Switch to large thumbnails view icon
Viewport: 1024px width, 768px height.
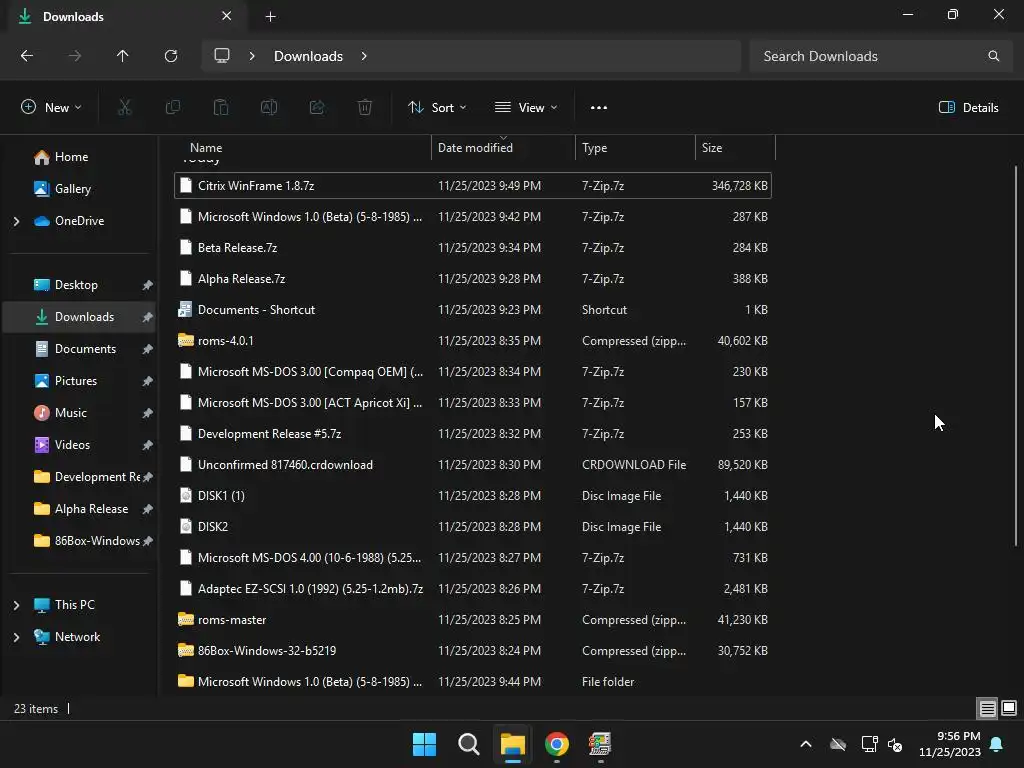point(1009,708)
